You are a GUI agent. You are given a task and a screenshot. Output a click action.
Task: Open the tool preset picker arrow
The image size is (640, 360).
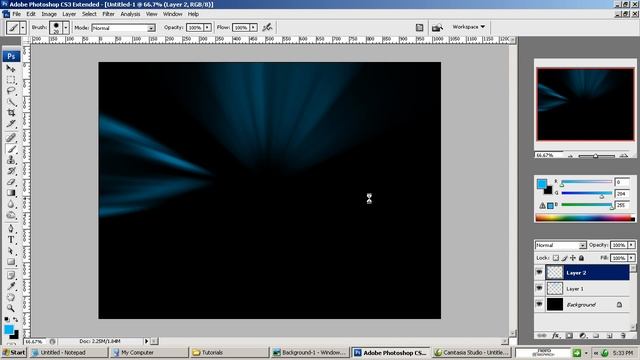tap(23, 28)
